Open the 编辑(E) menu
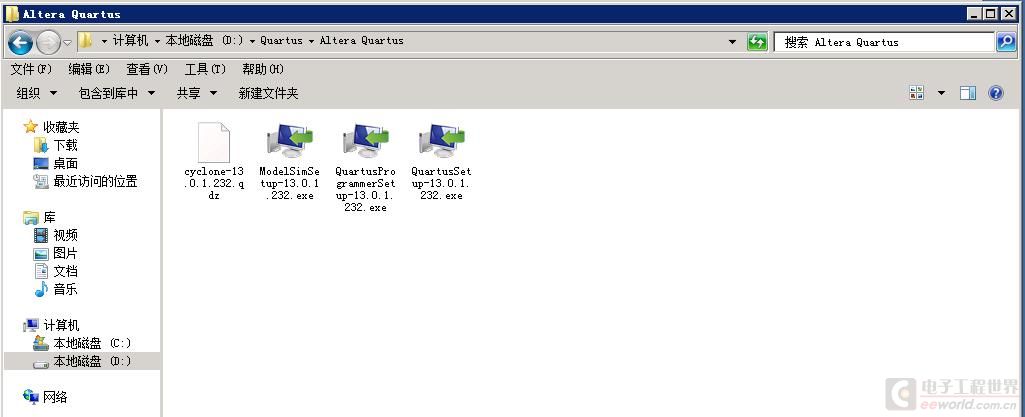Image resolution: width=1025 pixels, height=417 pixels. pos(89,69)
